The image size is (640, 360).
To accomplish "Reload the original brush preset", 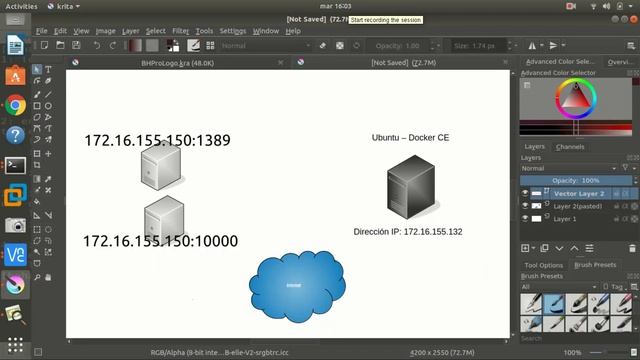I will [x=356, y=45].
